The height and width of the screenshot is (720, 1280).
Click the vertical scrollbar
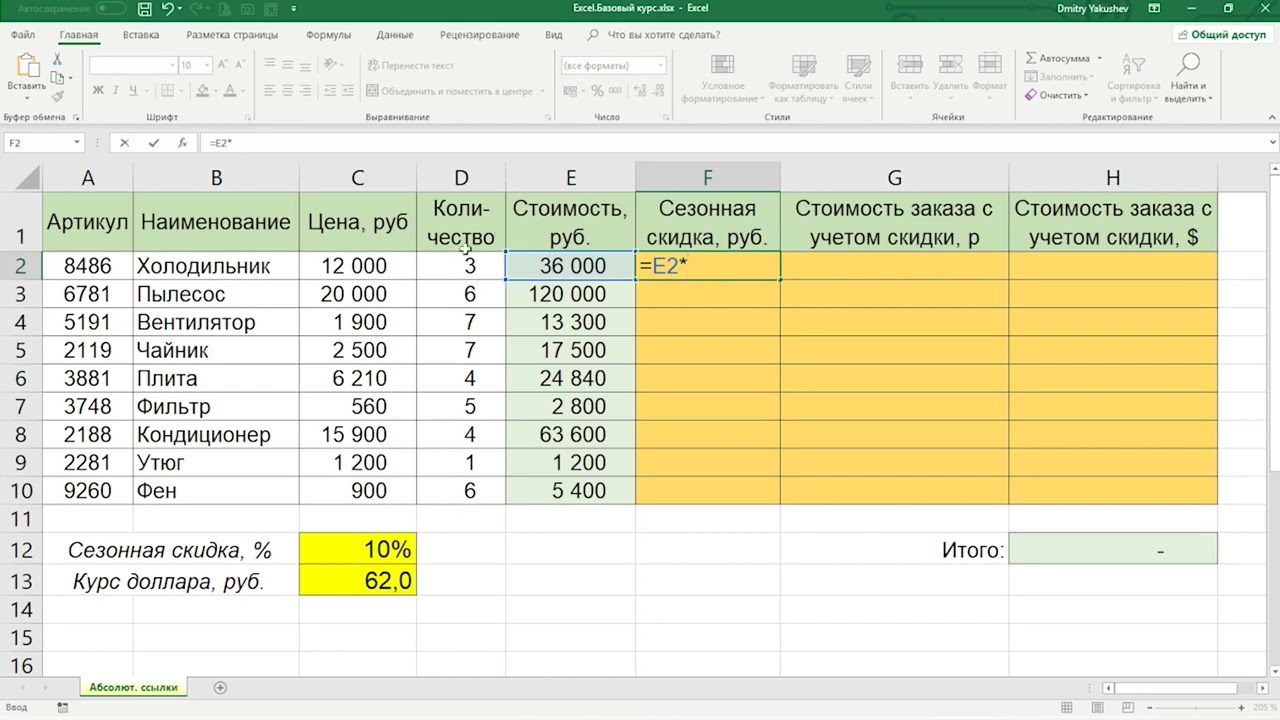(x=1273, y=420)
